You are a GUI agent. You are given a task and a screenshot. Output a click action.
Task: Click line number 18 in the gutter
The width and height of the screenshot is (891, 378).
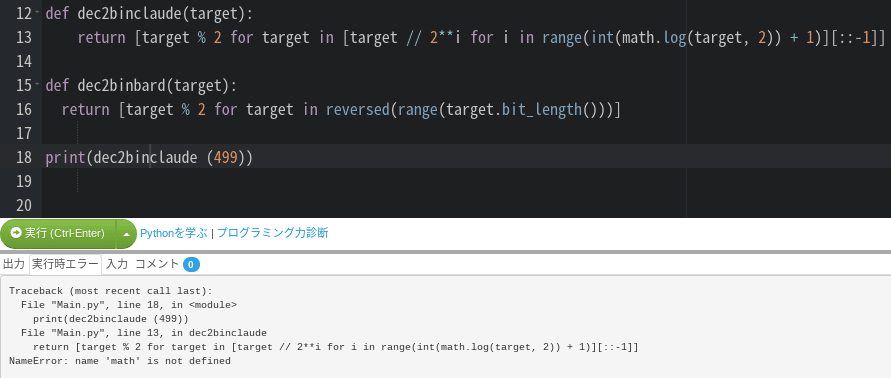point(24,157)
